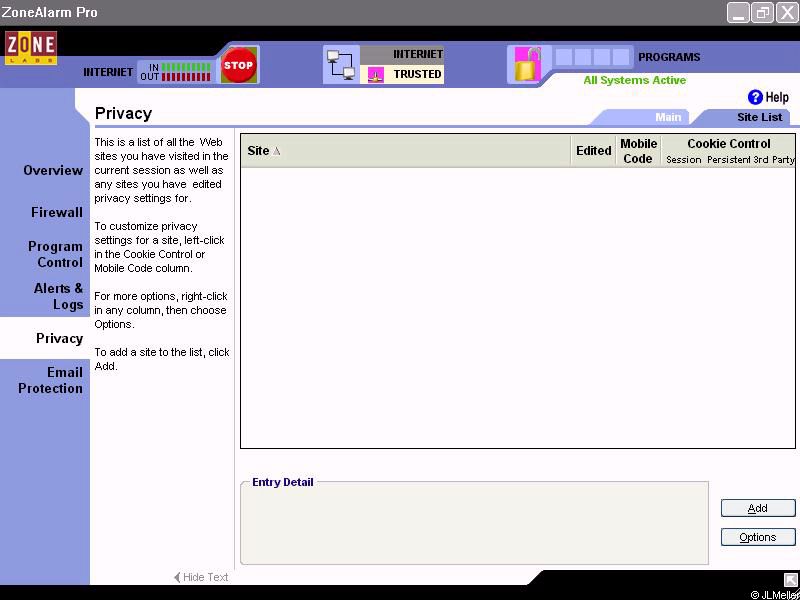The width and height of the screenshot is (800, 600).
Task: Click the Help link
Action: click(777, 97)
